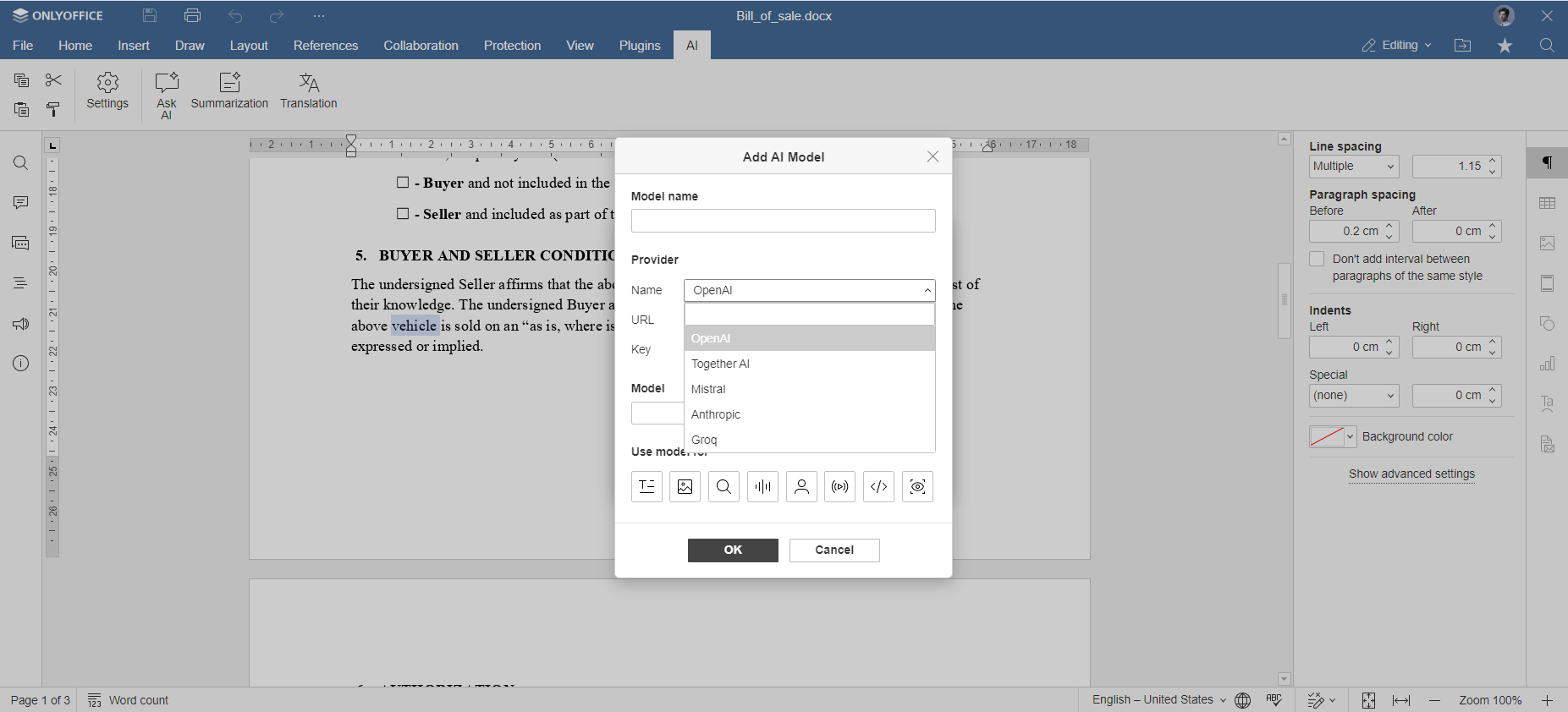Select the vision eye capability icon
The width and height of the screenshot is (1568, 712).
(917, 486)
